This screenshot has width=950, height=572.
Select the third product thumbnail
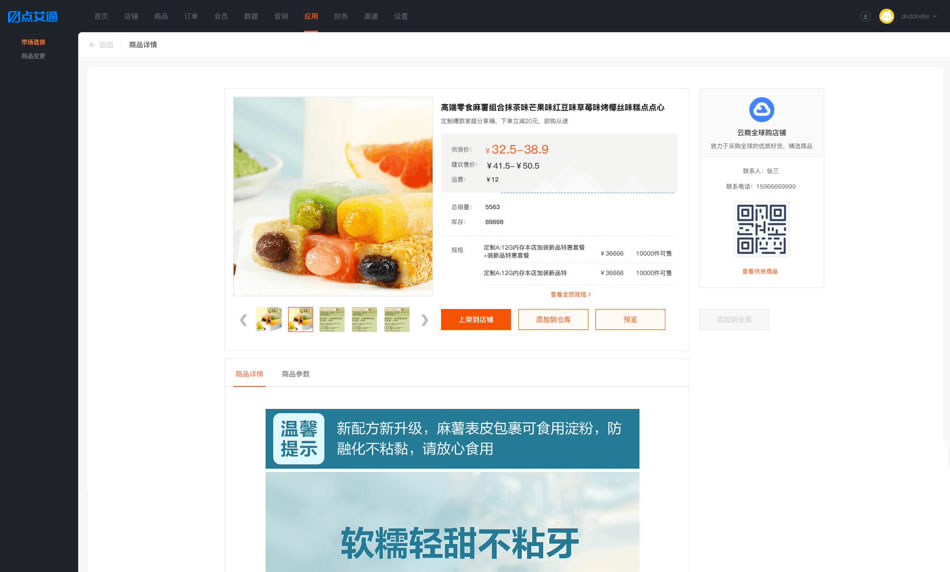click(332, 319)
